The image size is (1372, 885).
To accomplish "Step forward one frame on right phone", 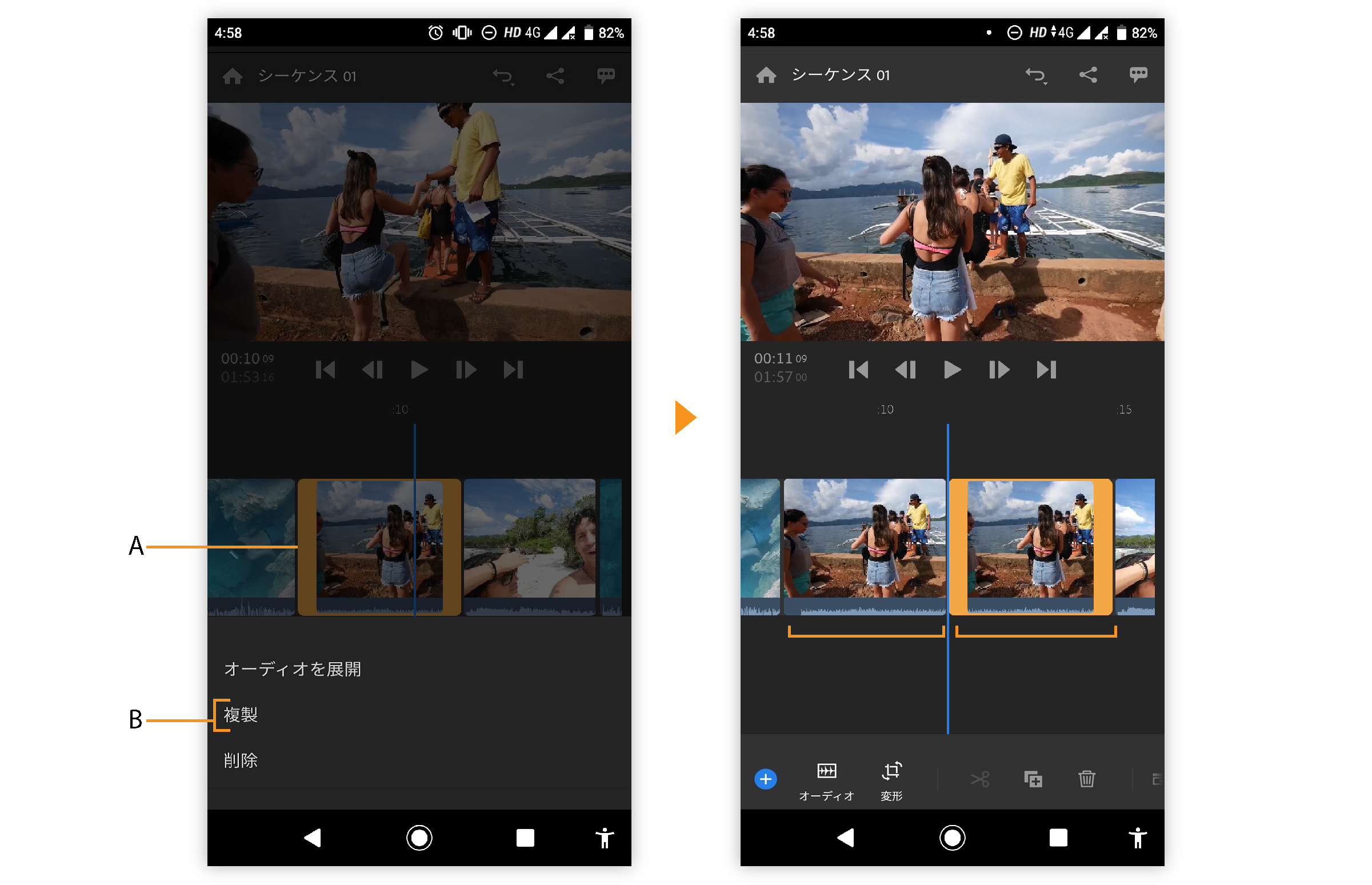I will [x=999, y=370].
